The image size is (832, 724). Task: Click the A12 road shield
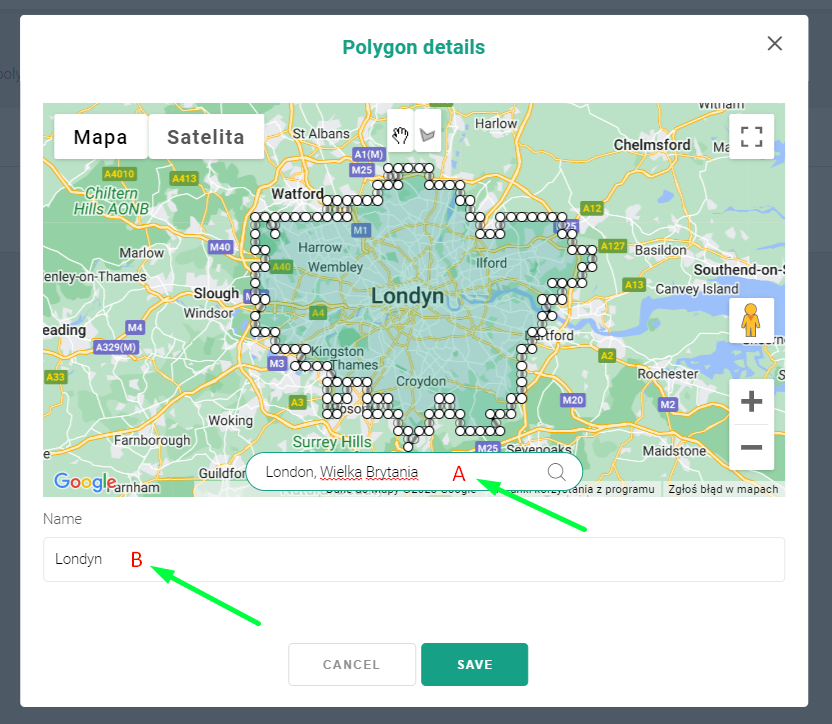point(592,208)
